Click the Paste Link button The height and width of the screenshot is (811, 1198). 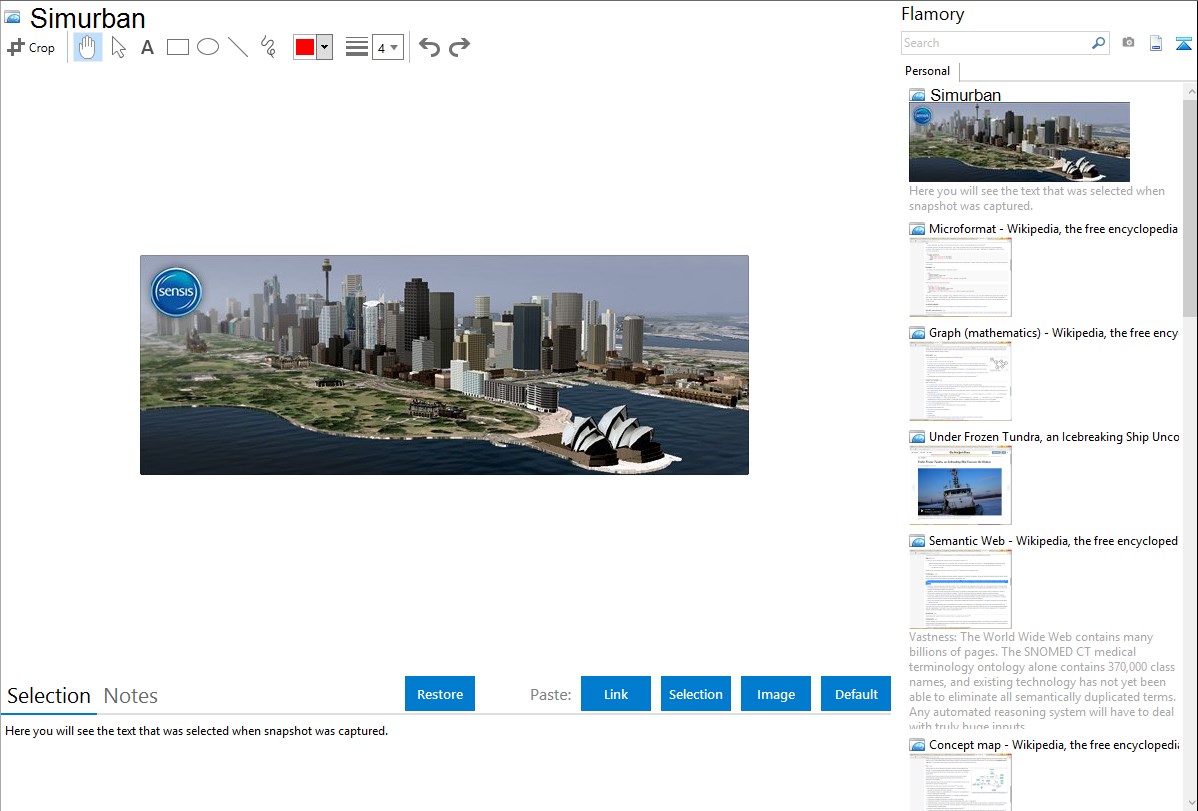coord(616,694)
